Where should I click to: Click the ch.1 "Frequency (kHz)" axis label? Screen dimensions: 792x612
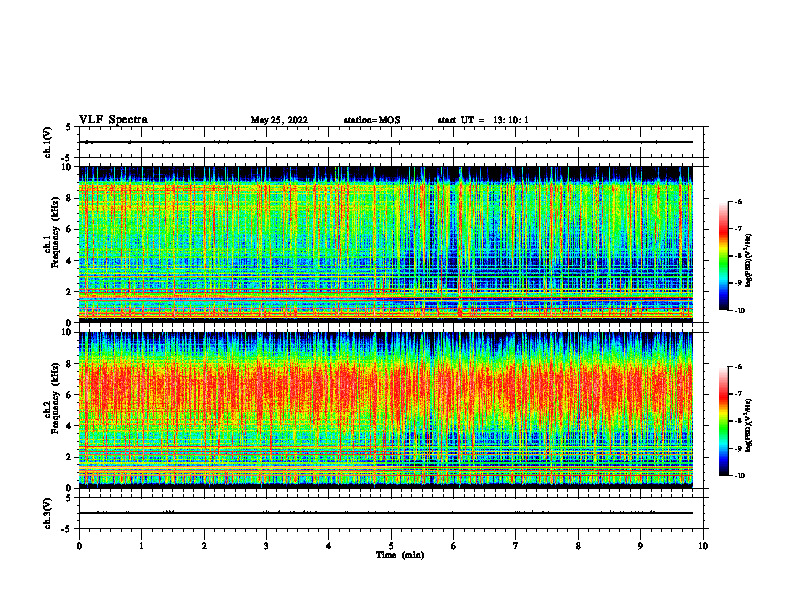coord(55,233)
